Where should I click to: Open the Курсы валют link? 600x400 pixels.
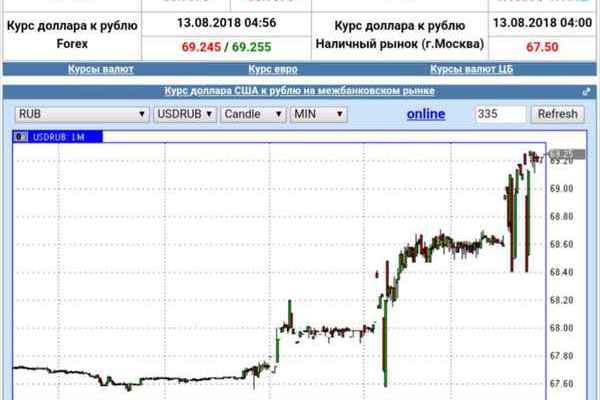point(100,70)
